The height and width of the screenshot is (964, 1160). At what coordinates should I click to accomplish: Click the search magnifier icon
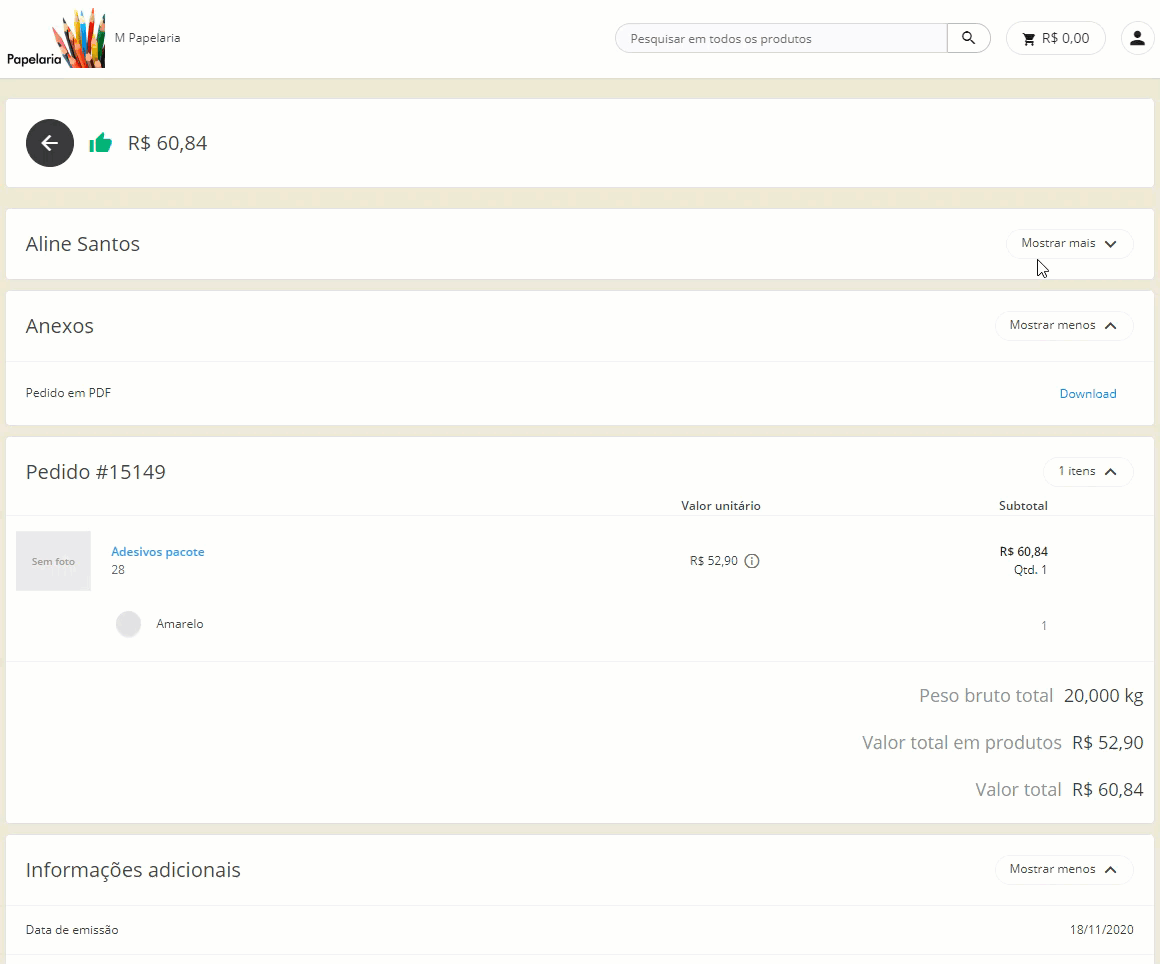point(968,38)
